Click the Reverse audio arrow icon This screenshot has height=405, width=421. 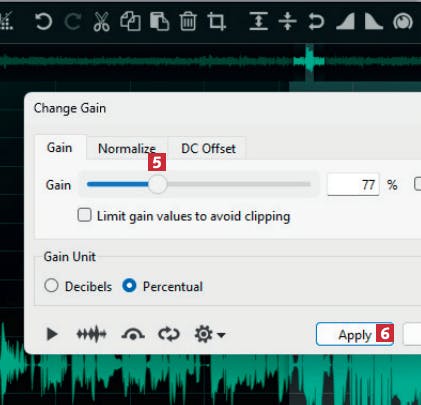316,22
